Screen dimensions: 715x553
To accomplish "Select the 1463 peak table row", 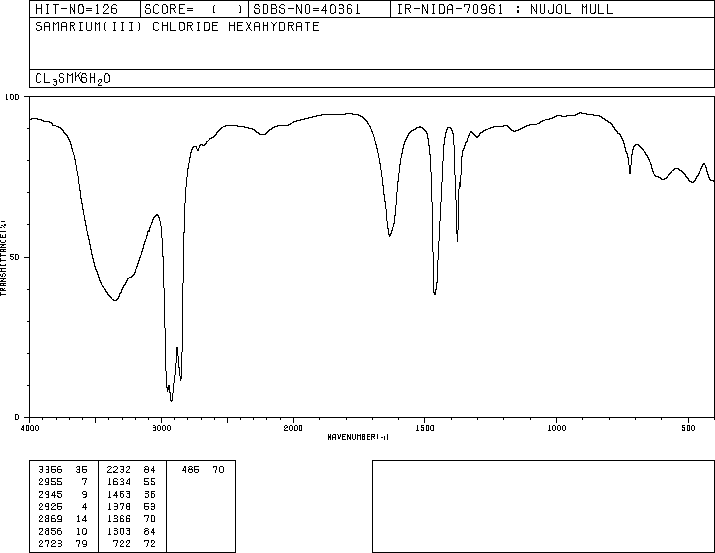I will tap(131, 495).
